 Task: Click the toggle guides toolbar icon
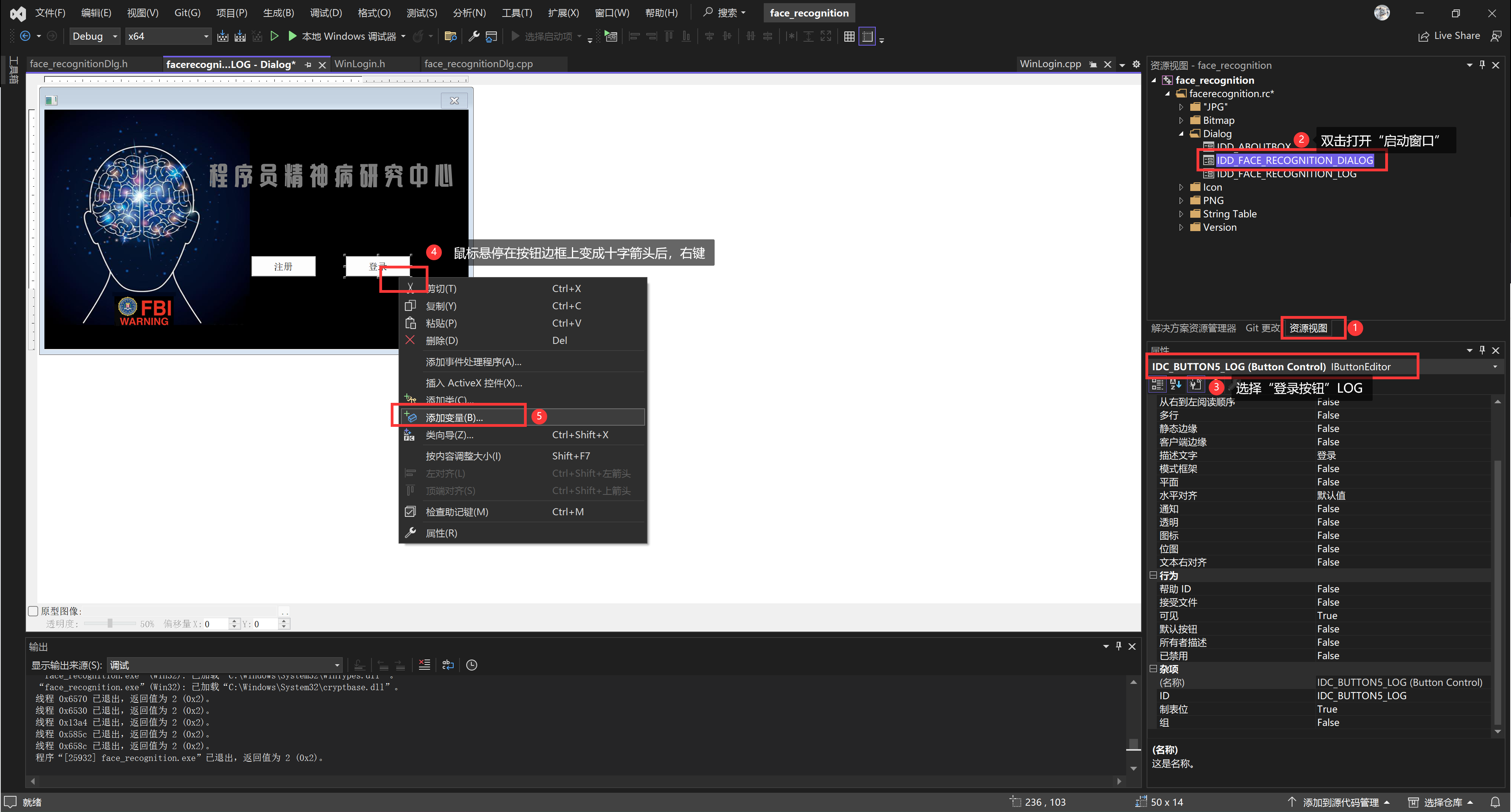coord(867,37)
